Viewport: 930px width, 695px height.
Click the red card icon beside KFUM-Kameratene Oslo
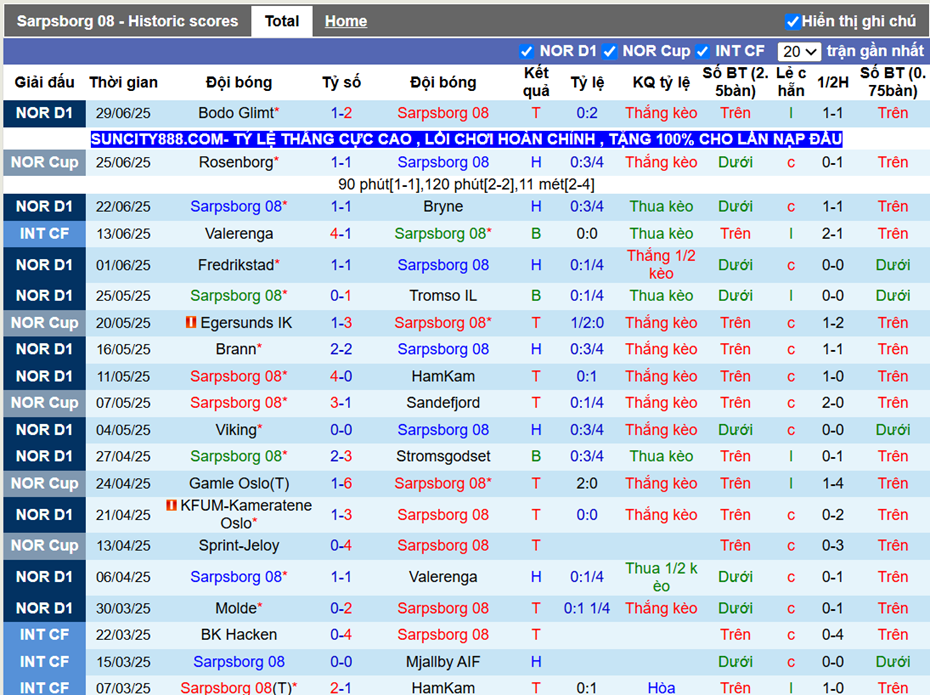[x=171, y=505]
